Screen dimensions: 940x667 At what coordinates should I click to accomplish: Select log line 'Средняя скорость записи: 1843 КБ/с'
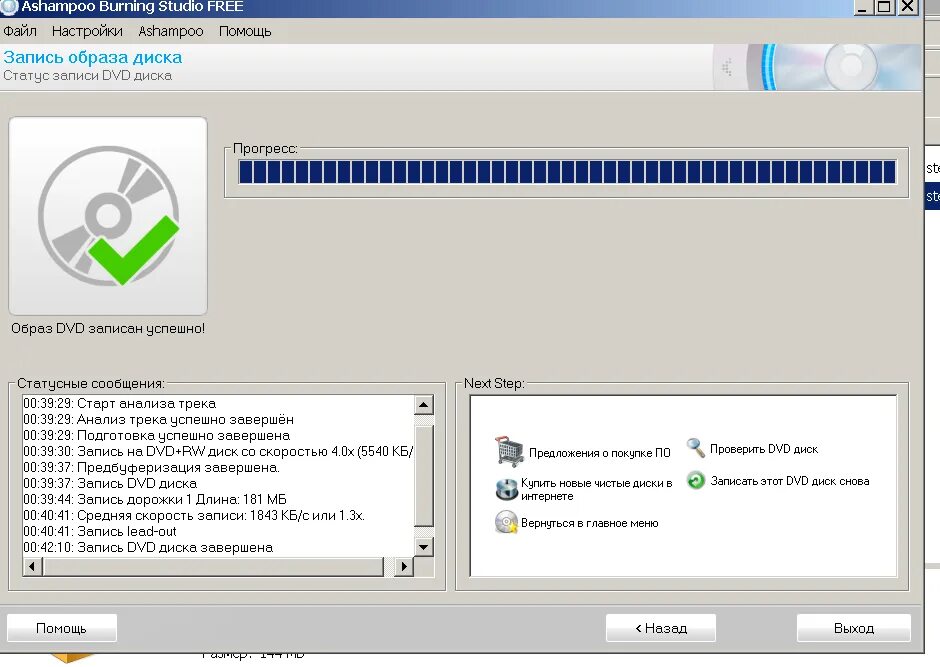(194, 515)
